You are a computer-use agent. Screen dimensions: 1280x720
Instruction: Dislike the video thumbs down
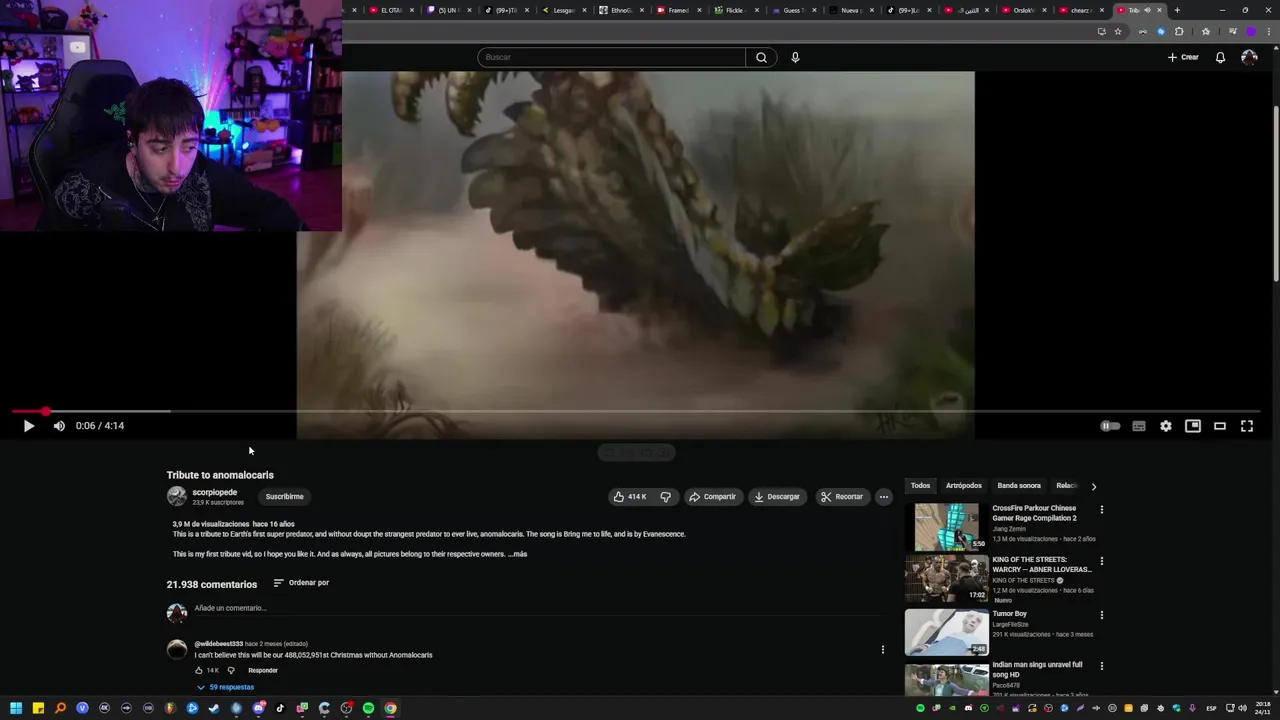tap(665, 497)
